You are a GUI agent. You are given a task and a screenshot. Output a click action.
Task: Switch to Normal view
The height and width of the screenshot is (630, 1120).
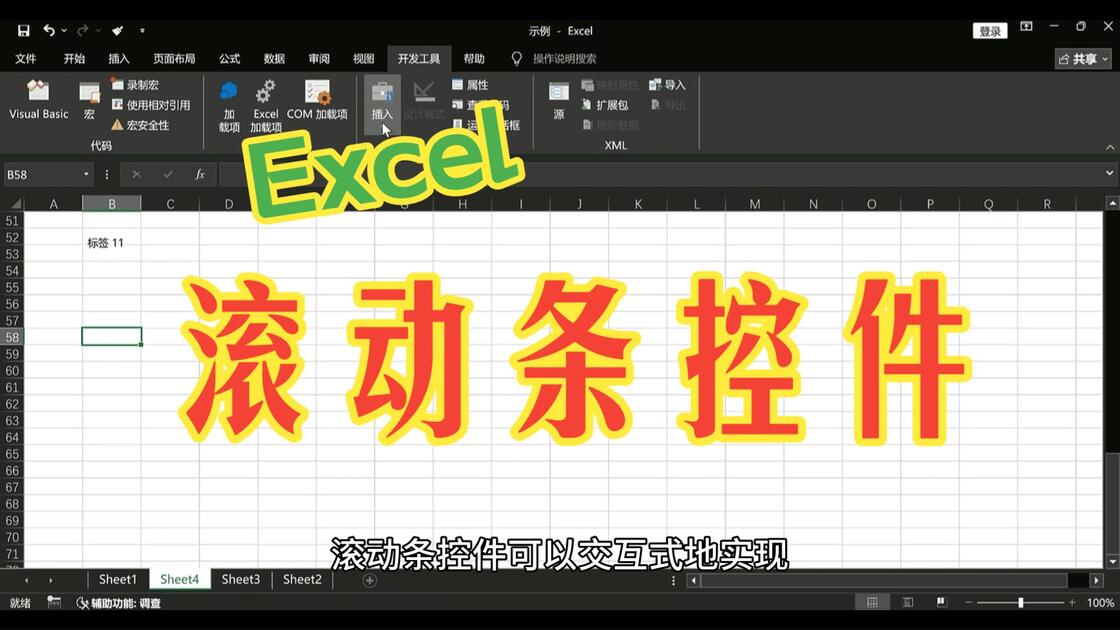coord(872,602)
